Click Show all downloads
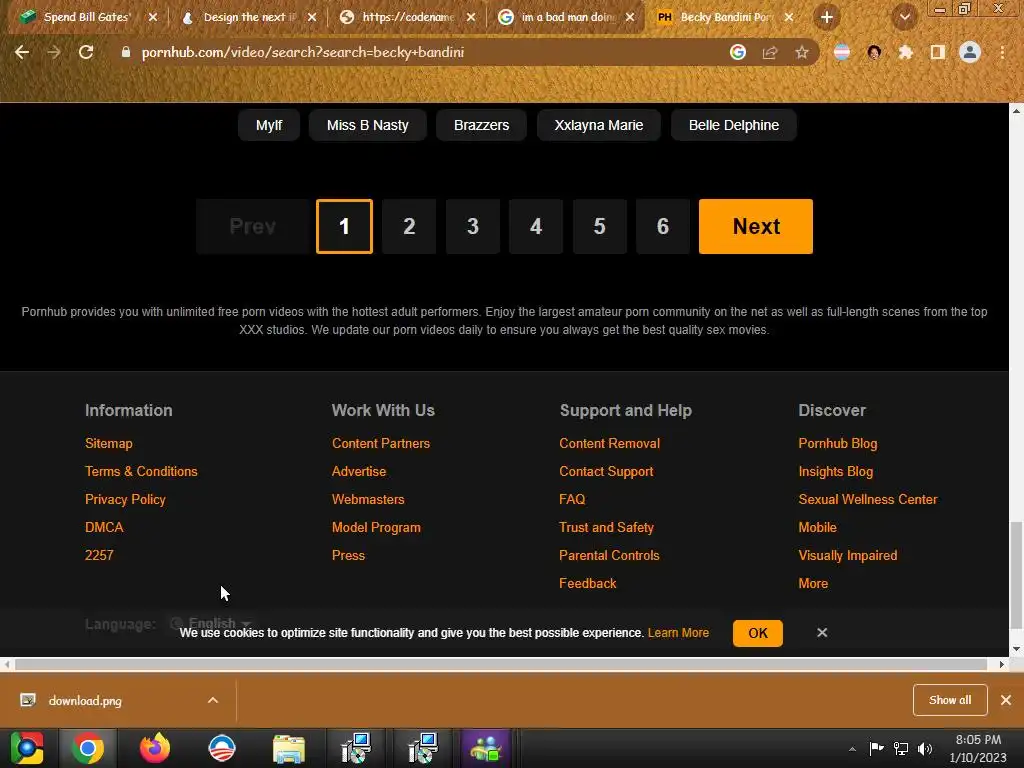 (950, 700)
